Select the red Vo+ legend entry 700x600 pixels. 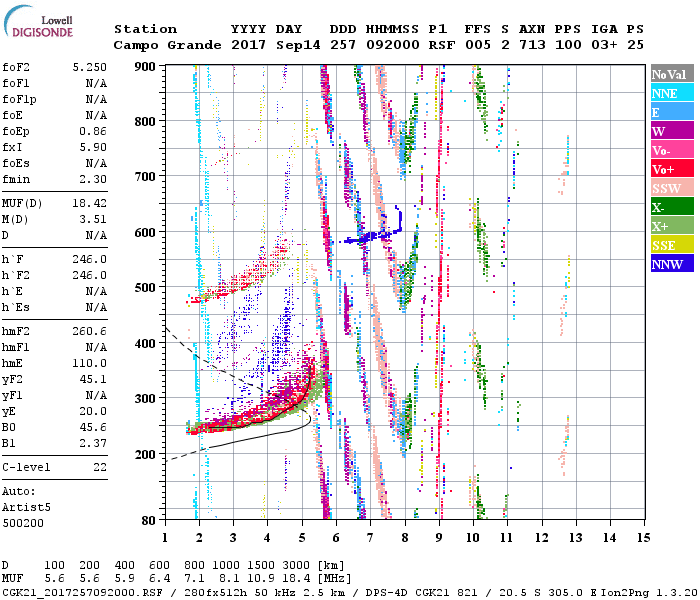tap(671, 169)
